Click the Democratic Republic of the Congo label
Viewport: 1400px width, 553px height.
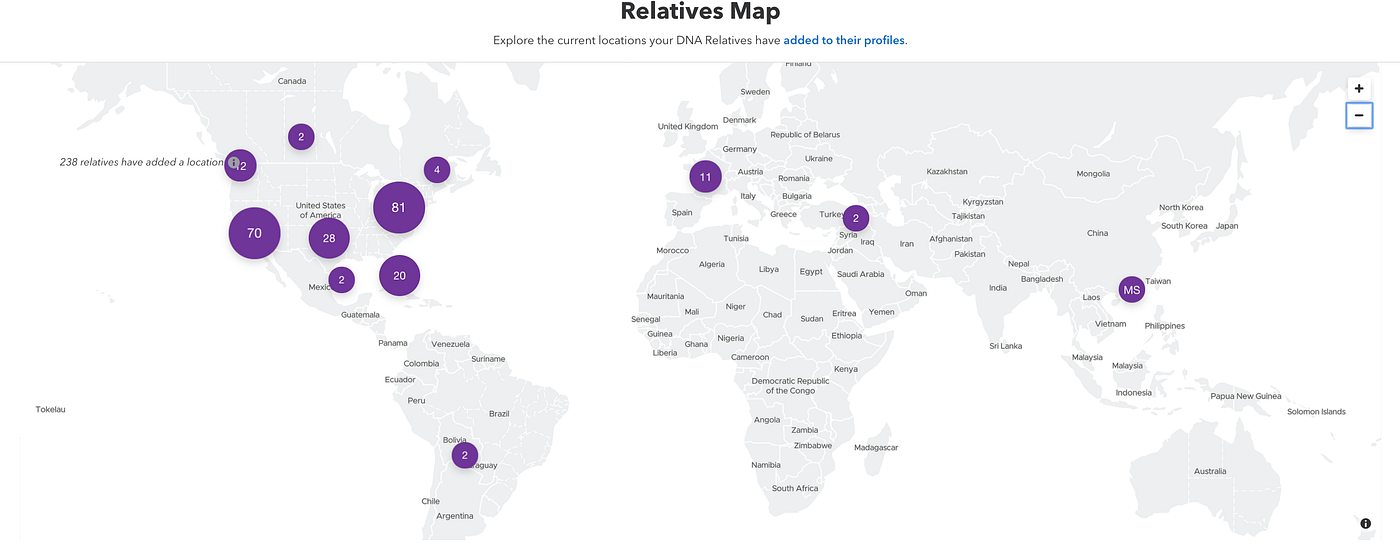click(x=790, y=386)
